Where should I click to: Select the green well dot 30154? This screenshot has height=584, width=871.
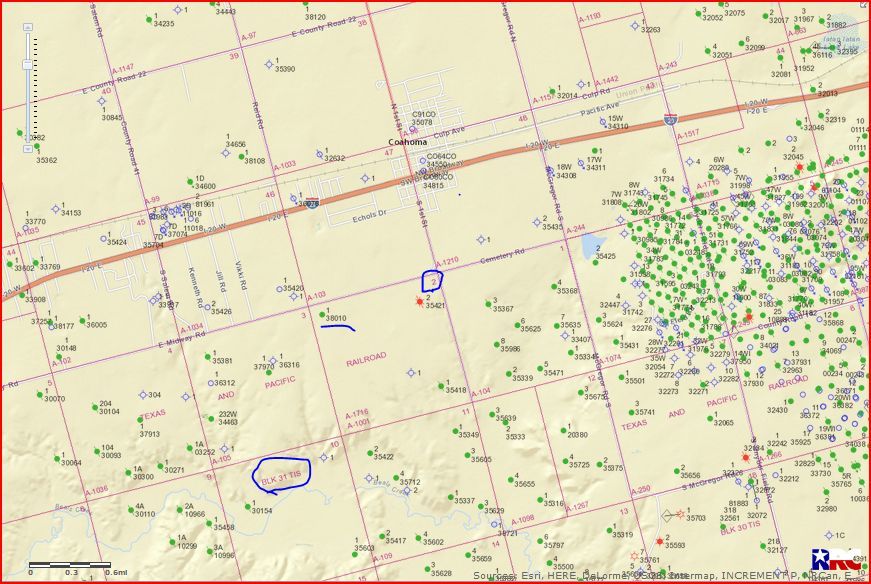pyautogui.click(x=248, y=507)
